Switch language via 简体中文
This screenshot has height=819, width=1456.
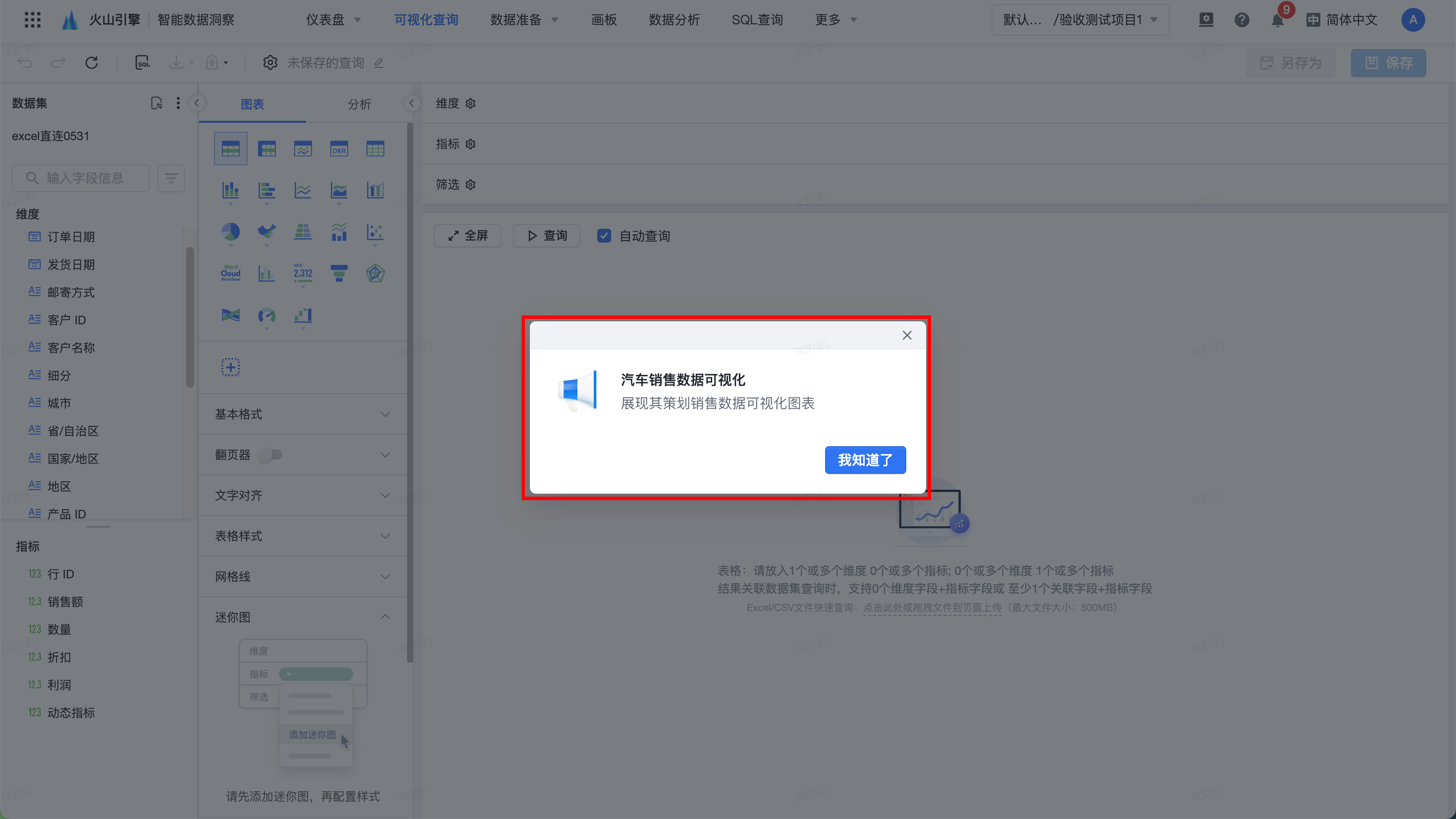click(1342, 20)
